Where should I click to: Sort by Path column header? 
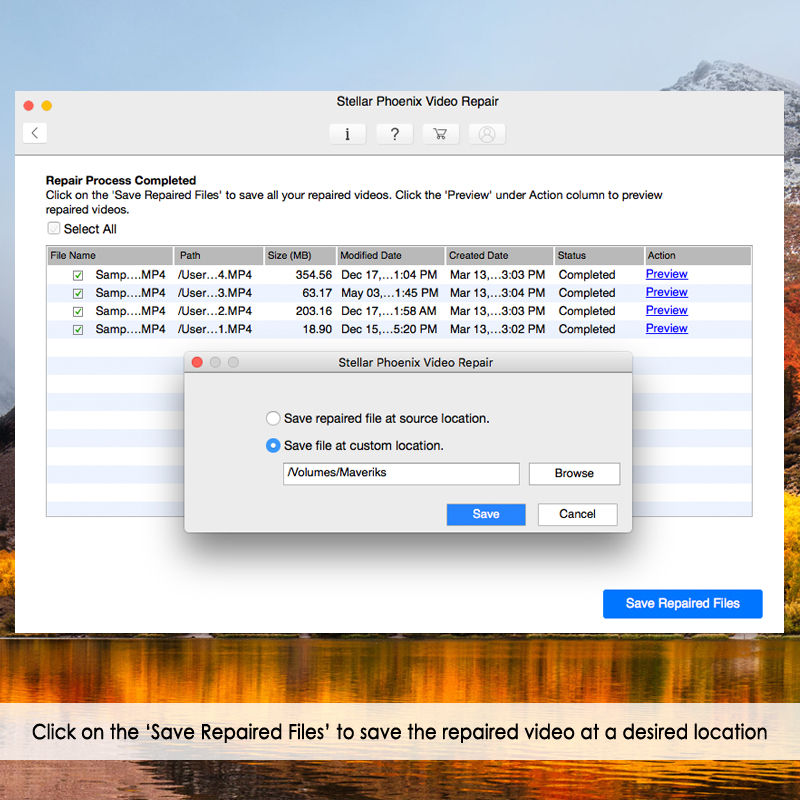[219, 256]
